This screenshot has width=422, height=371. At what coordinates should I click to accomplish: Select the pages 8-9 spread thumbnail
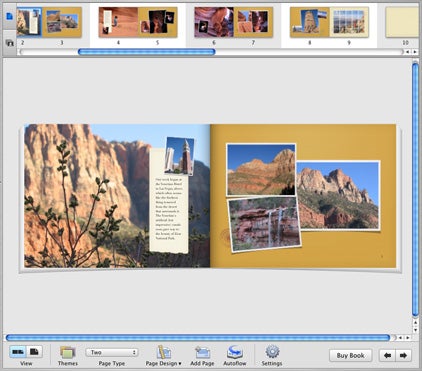pos(329,22)
